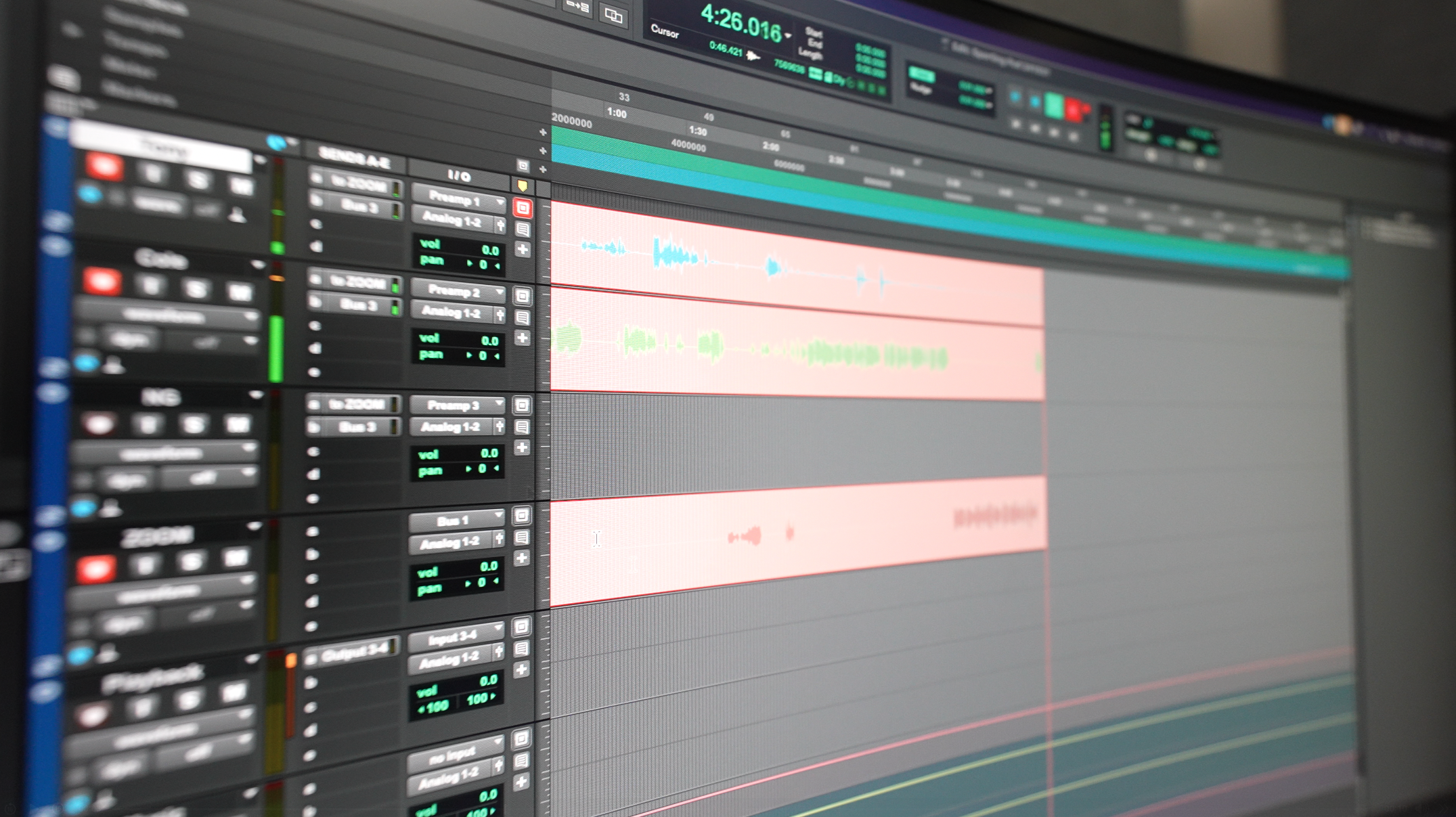
Task: Click the square icon beside Preamp 2
Action: coord(522,296)
